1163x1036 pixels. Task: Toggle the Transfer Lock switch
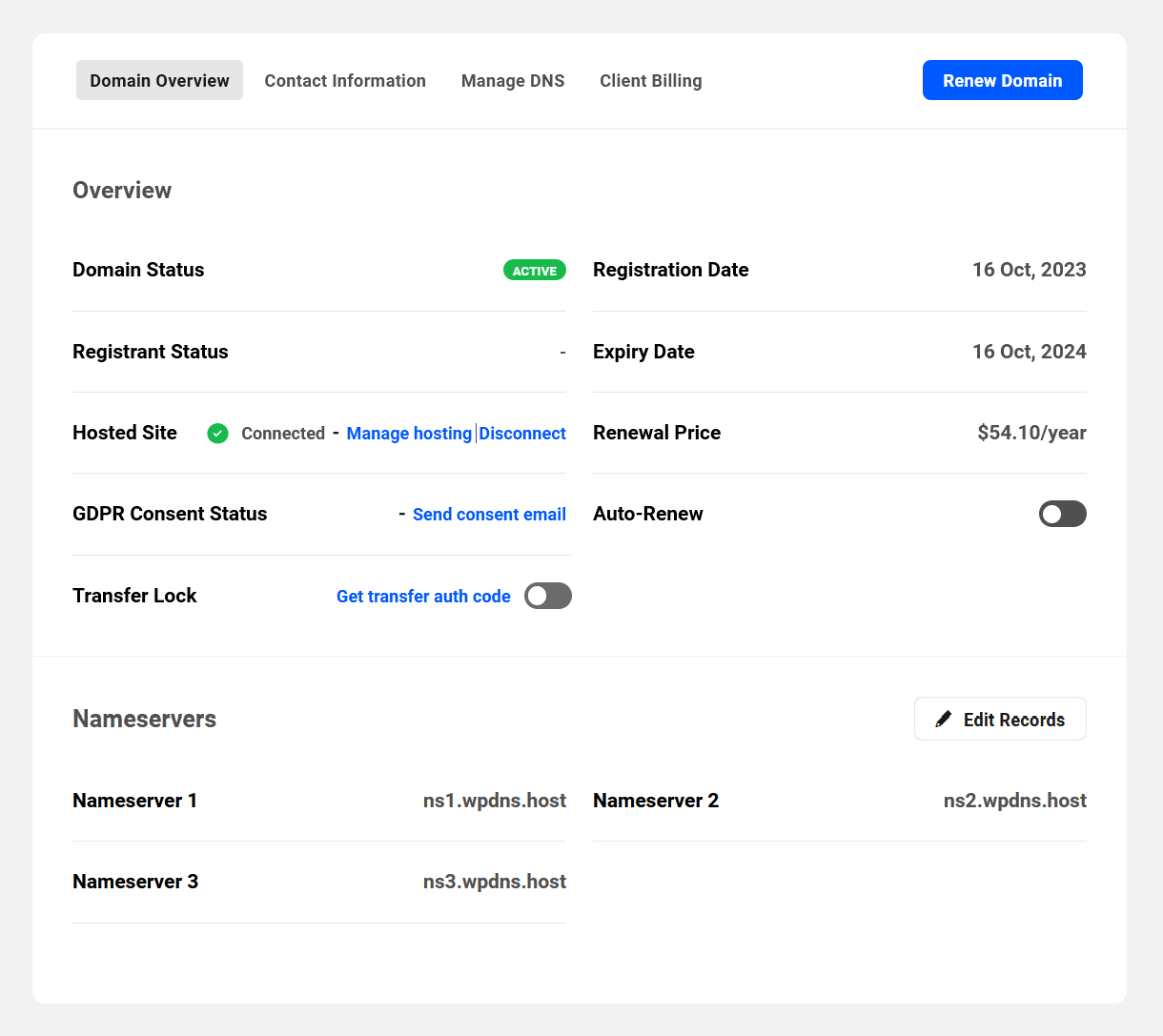coord(548,596)
